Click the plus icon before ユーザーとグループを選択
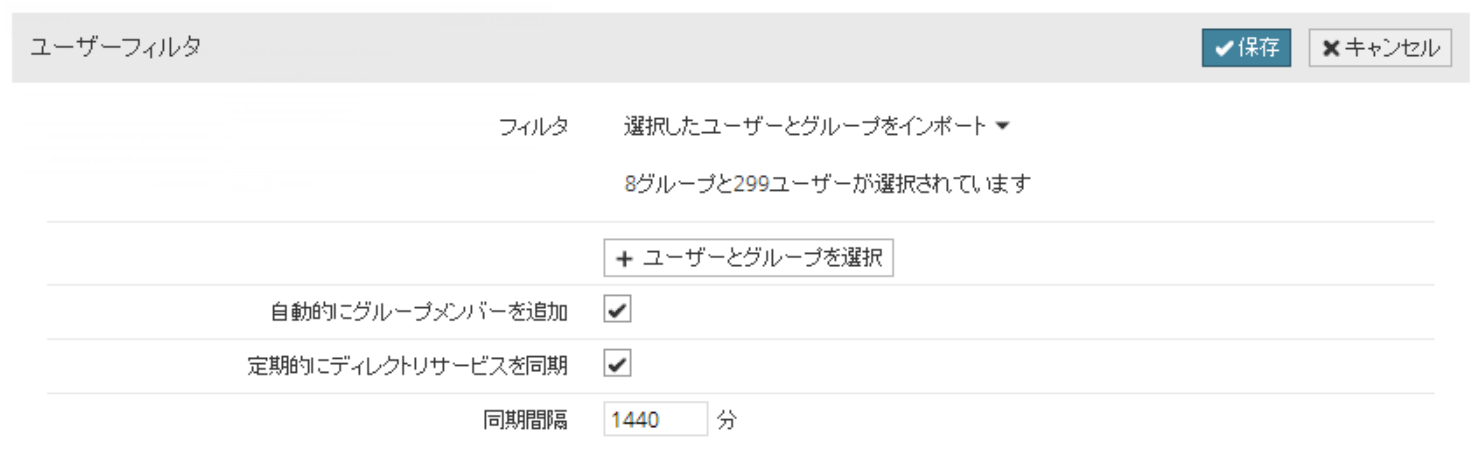This screenshot has height=452, width=1484. tap(625, 258)
